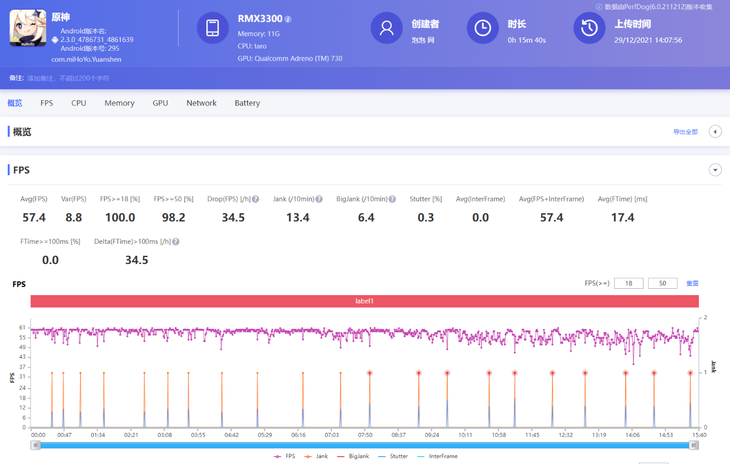730x464 pixels.
Task: Open help icon beside Drop(FPS)
Action: coord(255,199)
